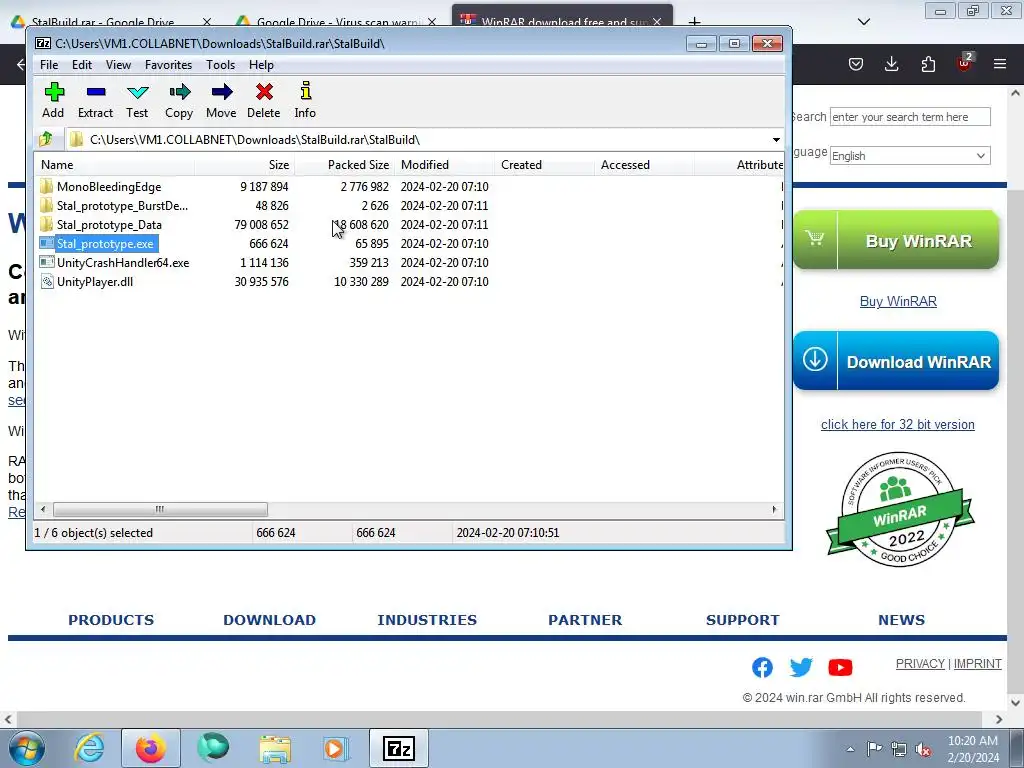
Task: Click the 7-Zip taskbar button
Action: [x=399, y=748]
